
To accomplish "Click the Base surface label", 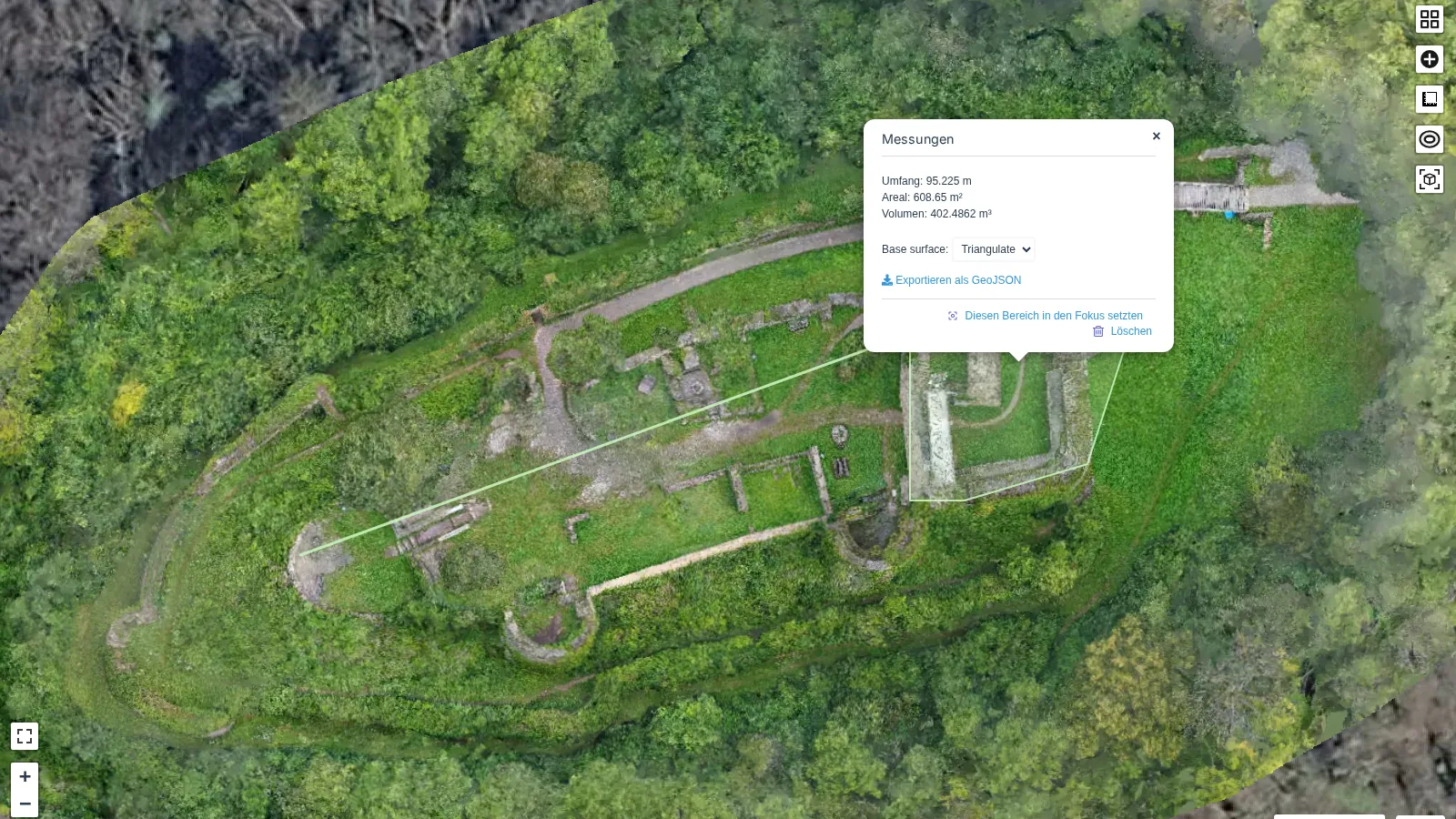I will tap(915, 249).
